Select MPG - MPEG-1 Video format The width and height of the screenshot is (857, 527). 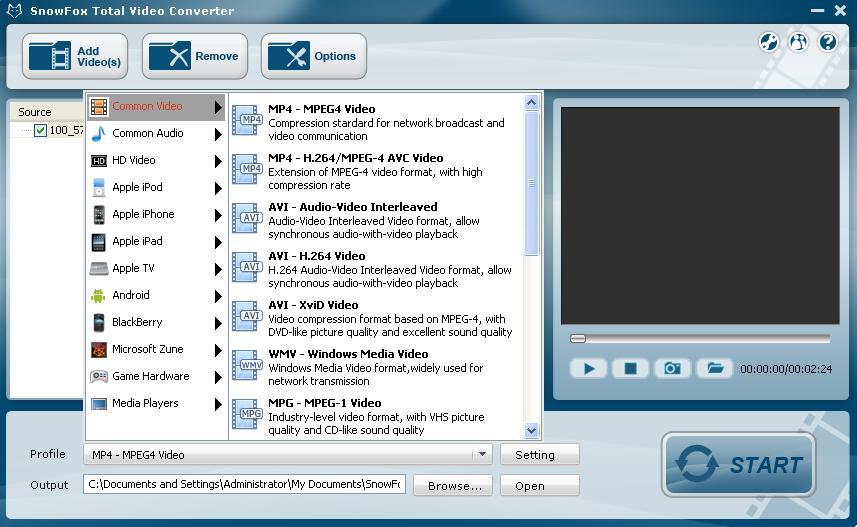(x=376, y=417)
